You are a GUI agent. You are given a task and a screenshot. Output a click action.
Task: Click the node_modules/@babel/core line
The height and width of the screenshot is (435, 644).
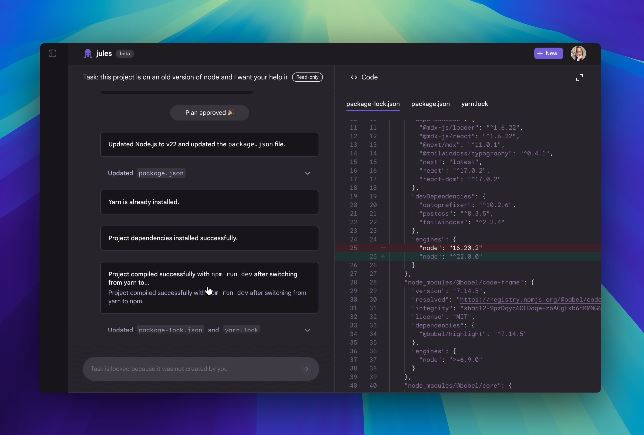458,385
